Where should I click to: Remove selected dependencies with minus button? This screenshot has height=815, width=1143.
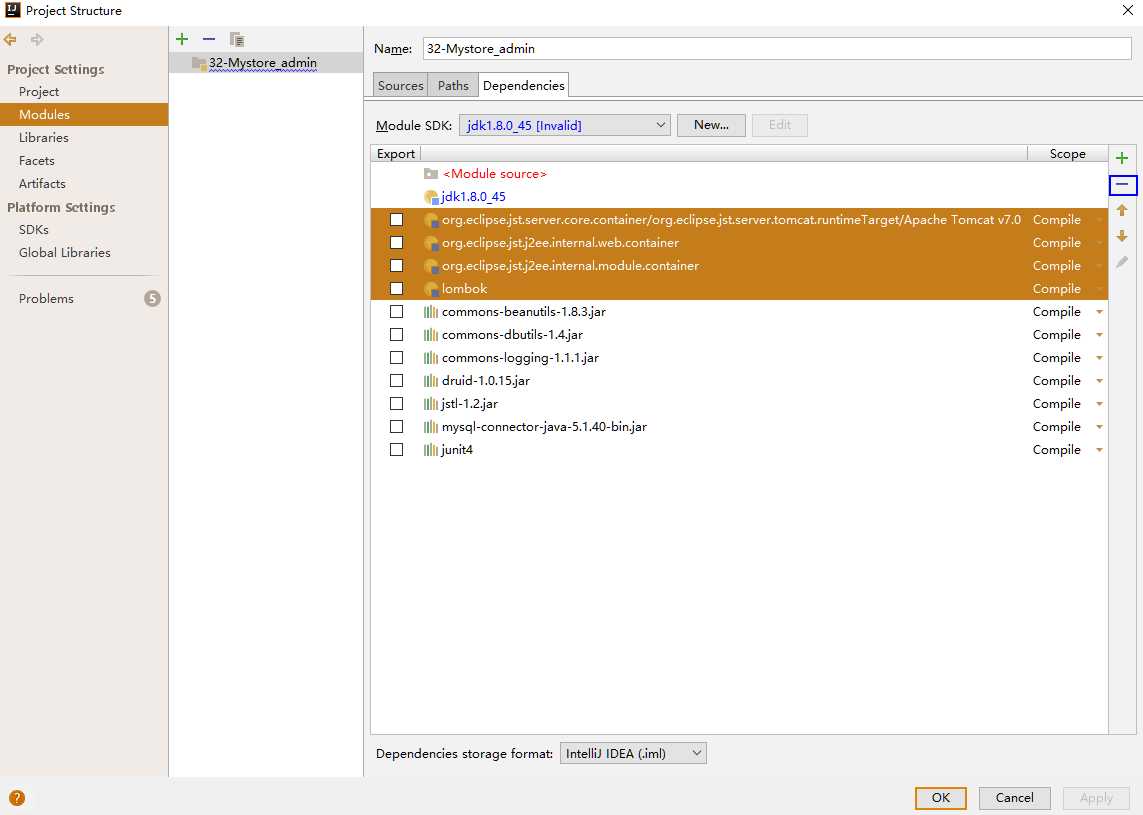(x=1123, y=185)
